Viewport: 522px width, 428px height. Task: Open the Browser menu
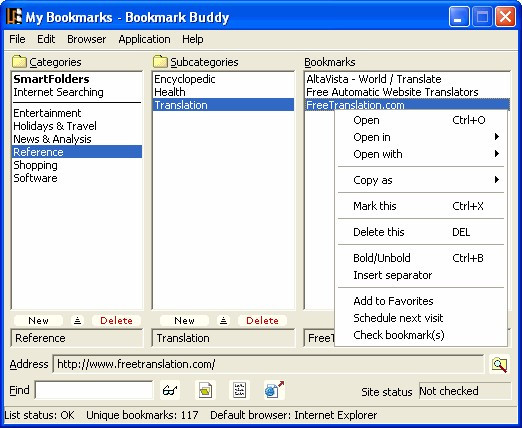point(87,39)
